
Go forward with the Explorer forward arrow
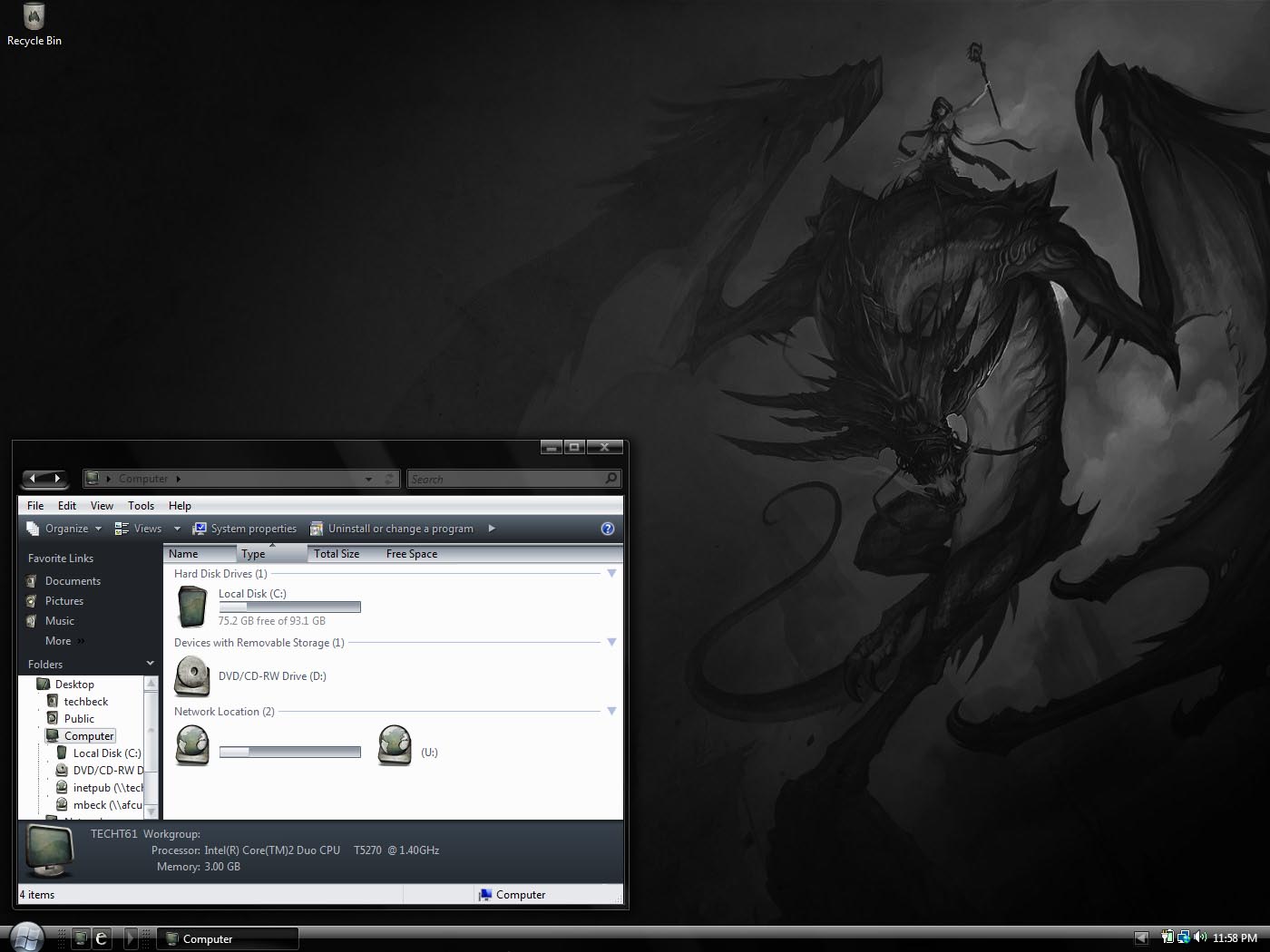pyautogui.click(x=56, y=478)
